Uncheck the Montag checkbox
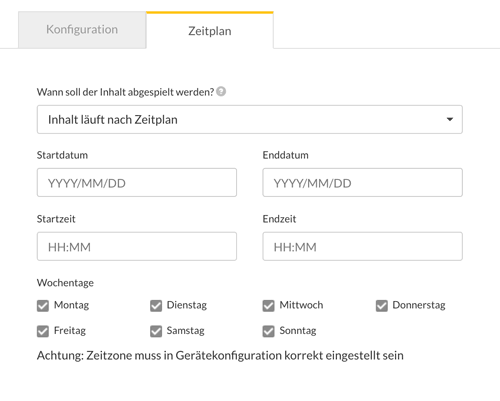This screenshot has height=401, width=500. (x=43, y=305)
